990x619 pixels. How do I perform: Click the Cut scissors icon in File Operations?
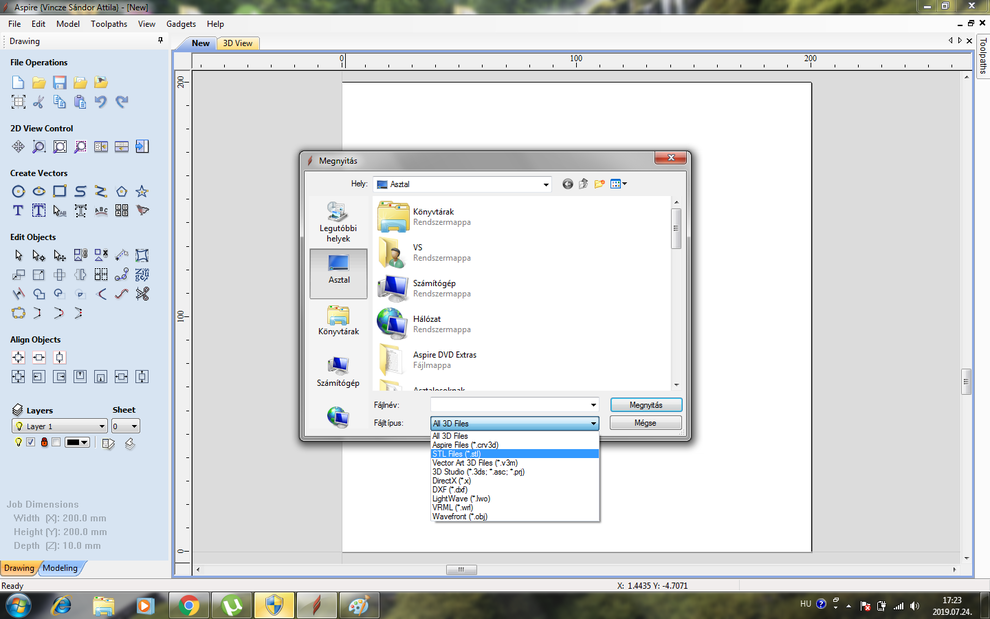click(x=39, y=102)
